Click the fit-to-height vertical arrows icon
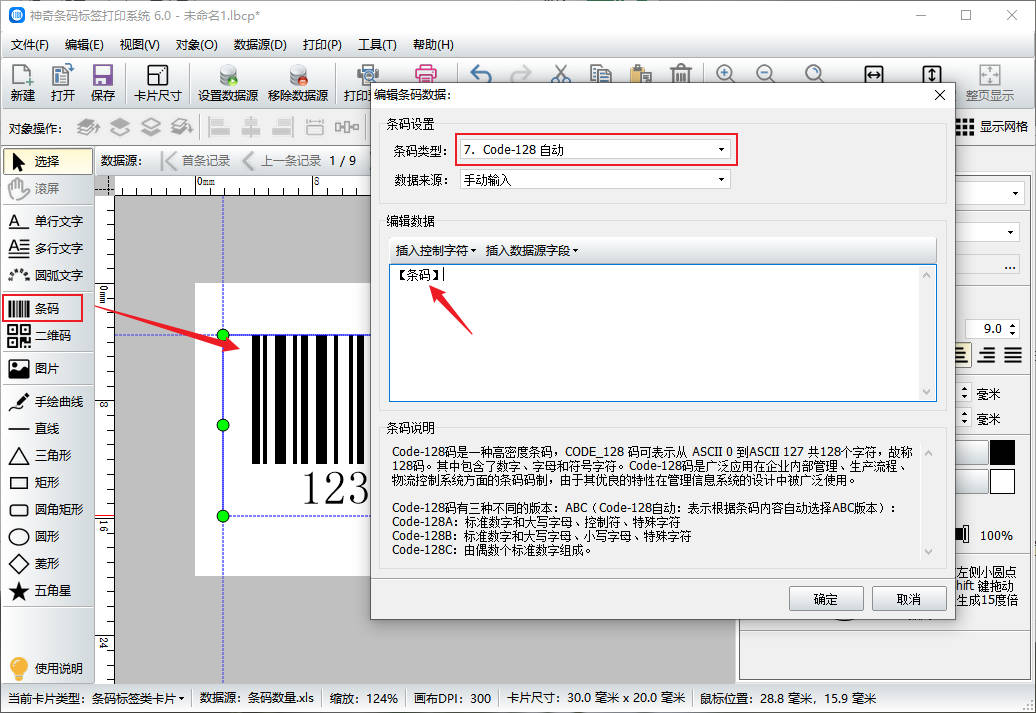 (931, 74)
